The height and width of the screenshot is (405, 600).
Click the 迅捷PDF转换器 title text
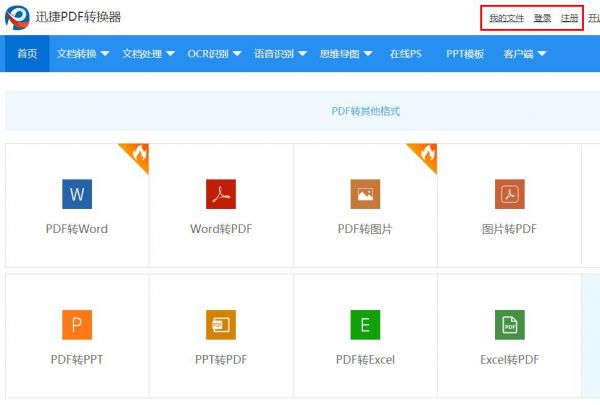tap(78, 17)
